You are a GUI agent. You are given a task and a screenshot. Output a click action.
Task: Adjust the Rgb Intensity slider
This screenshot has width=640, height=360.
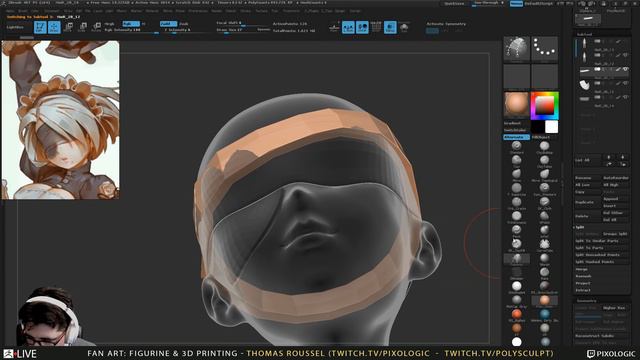[x=131, y=30]
